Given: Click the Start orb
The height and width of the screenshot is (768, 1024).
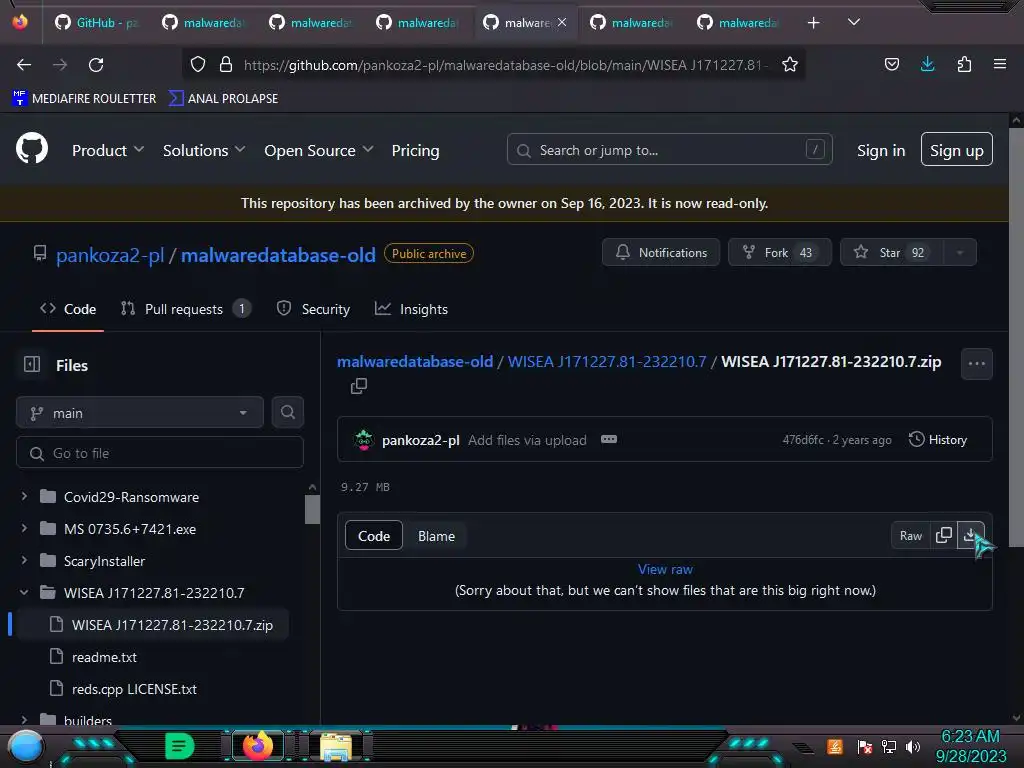Looking at the screenshot, I should point(26,747).
